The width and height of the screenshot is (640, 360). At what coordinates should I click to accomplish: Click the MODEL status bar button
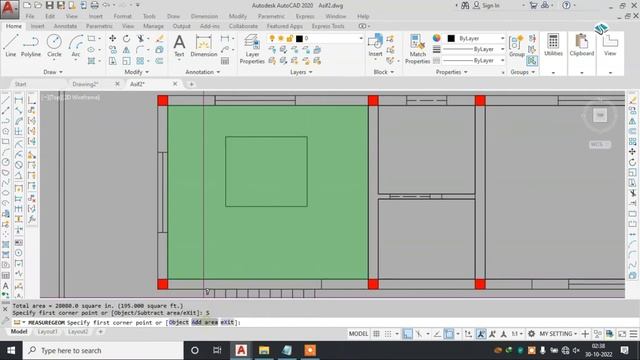pyautogui.click(x=358, y=334)
